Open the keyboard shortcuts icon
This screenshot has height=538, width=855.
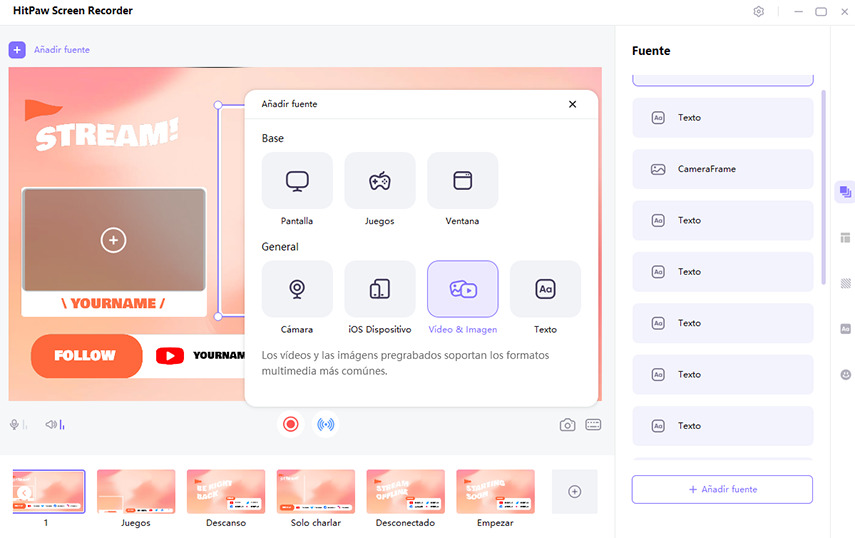593,425
